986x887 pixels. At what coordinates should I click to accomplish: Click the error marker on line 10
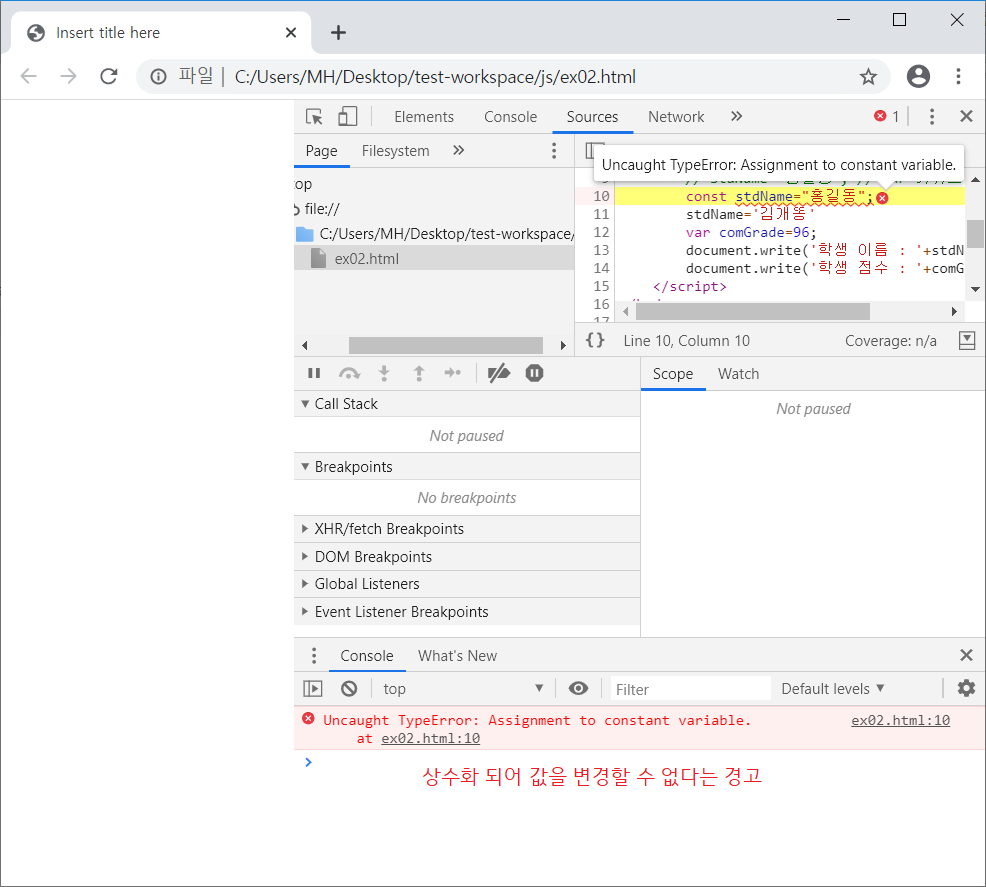pos(883,198)
